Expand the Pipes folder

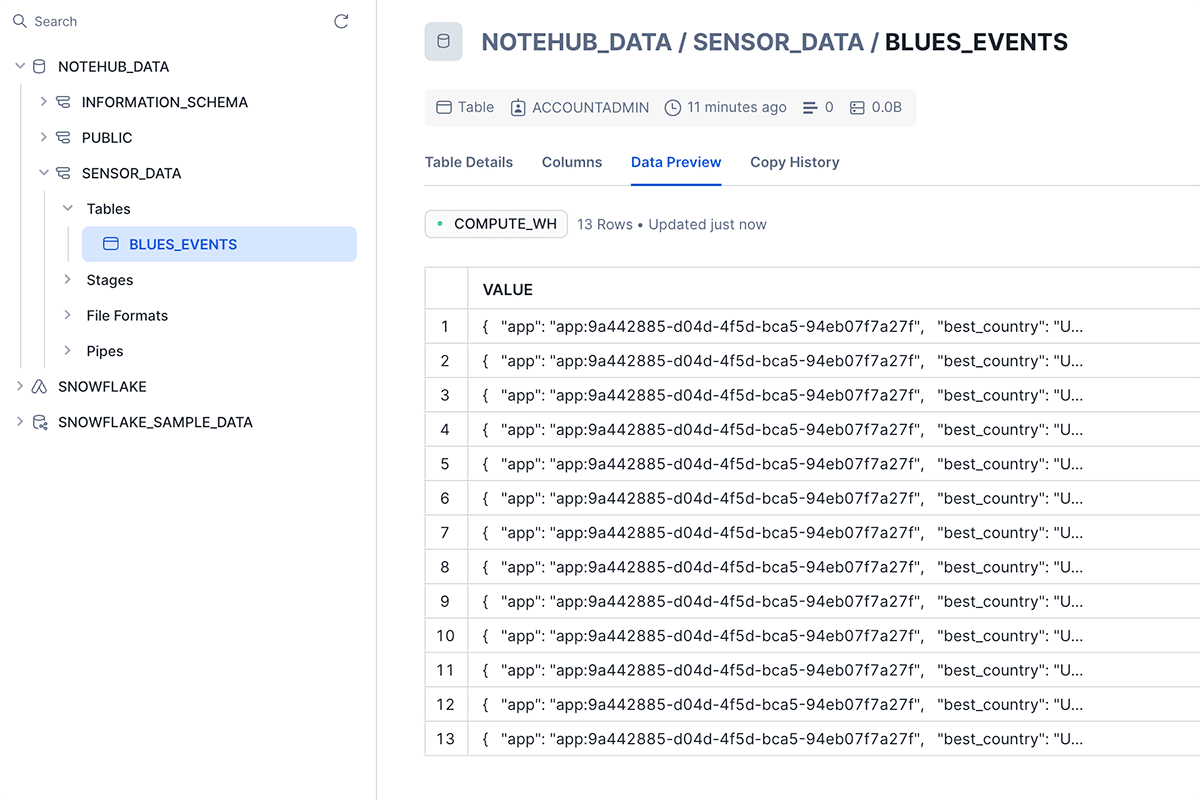coord(67,351)
